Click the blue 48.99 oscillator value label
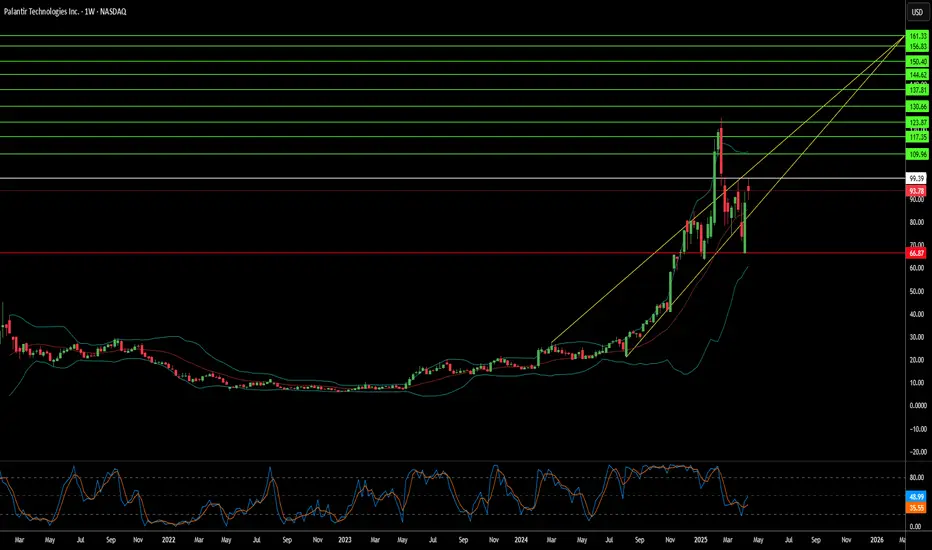The width and height of the screenshot is (932, 550). (x=916, y=496)
